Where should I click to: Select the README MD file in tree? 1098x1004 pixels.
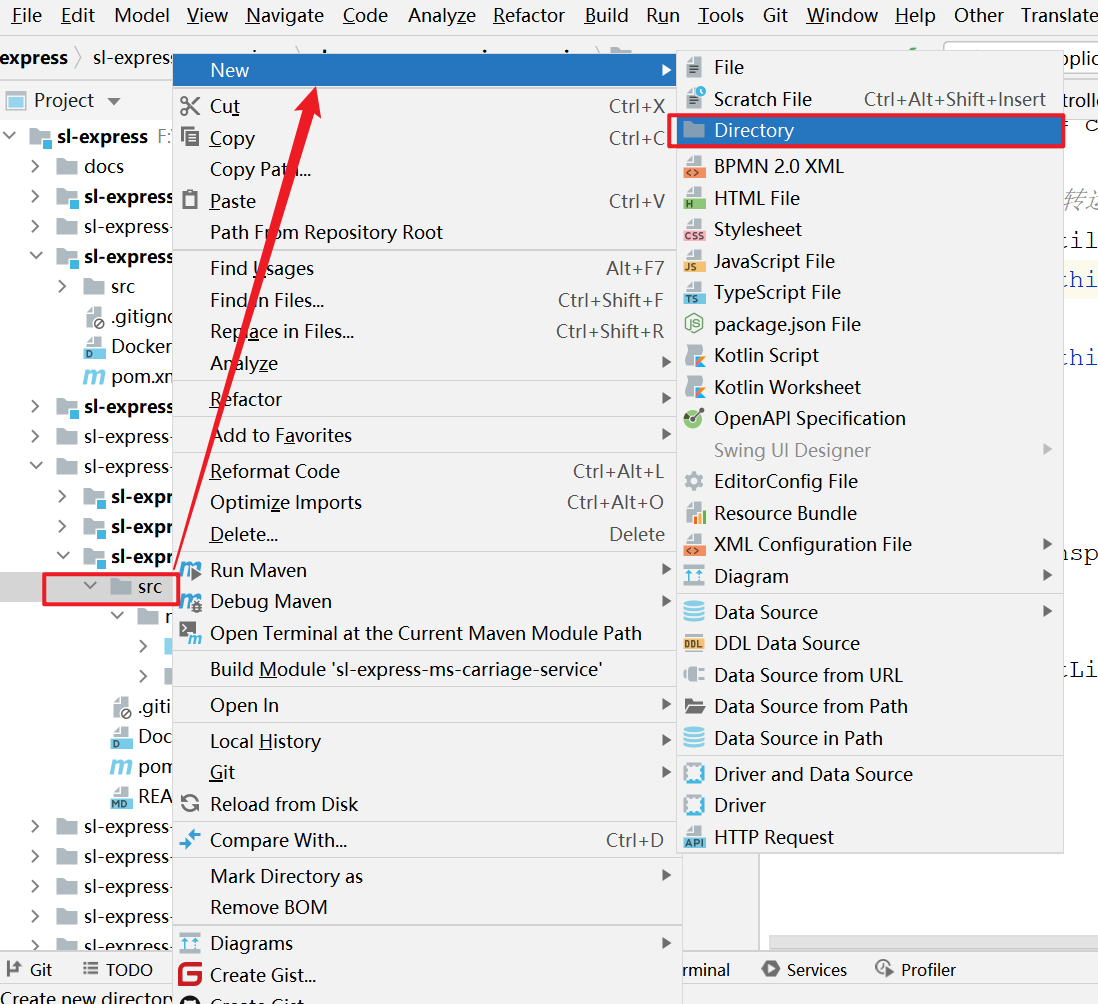coord(142,796)
